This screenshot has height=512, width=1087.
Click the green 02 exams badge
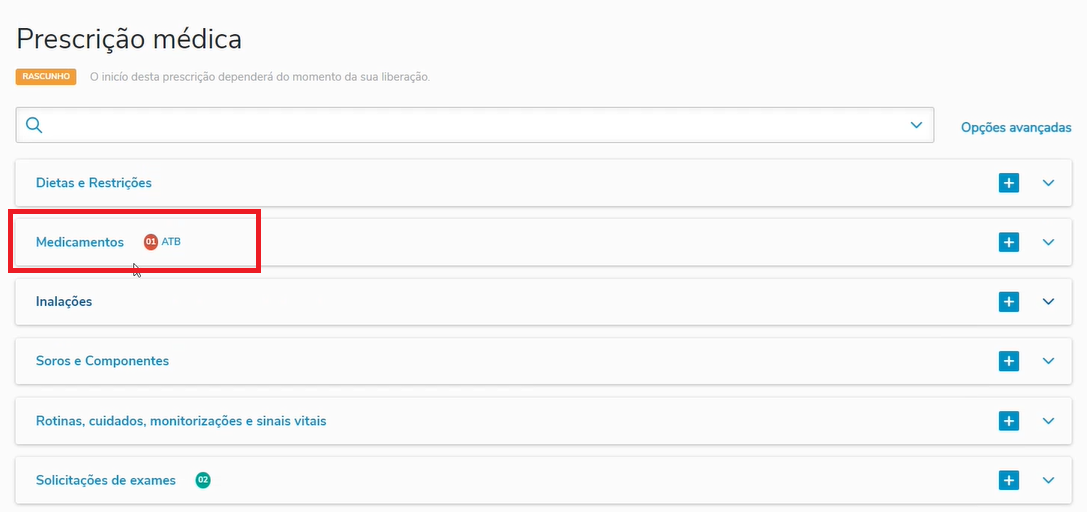click(203, 481)
